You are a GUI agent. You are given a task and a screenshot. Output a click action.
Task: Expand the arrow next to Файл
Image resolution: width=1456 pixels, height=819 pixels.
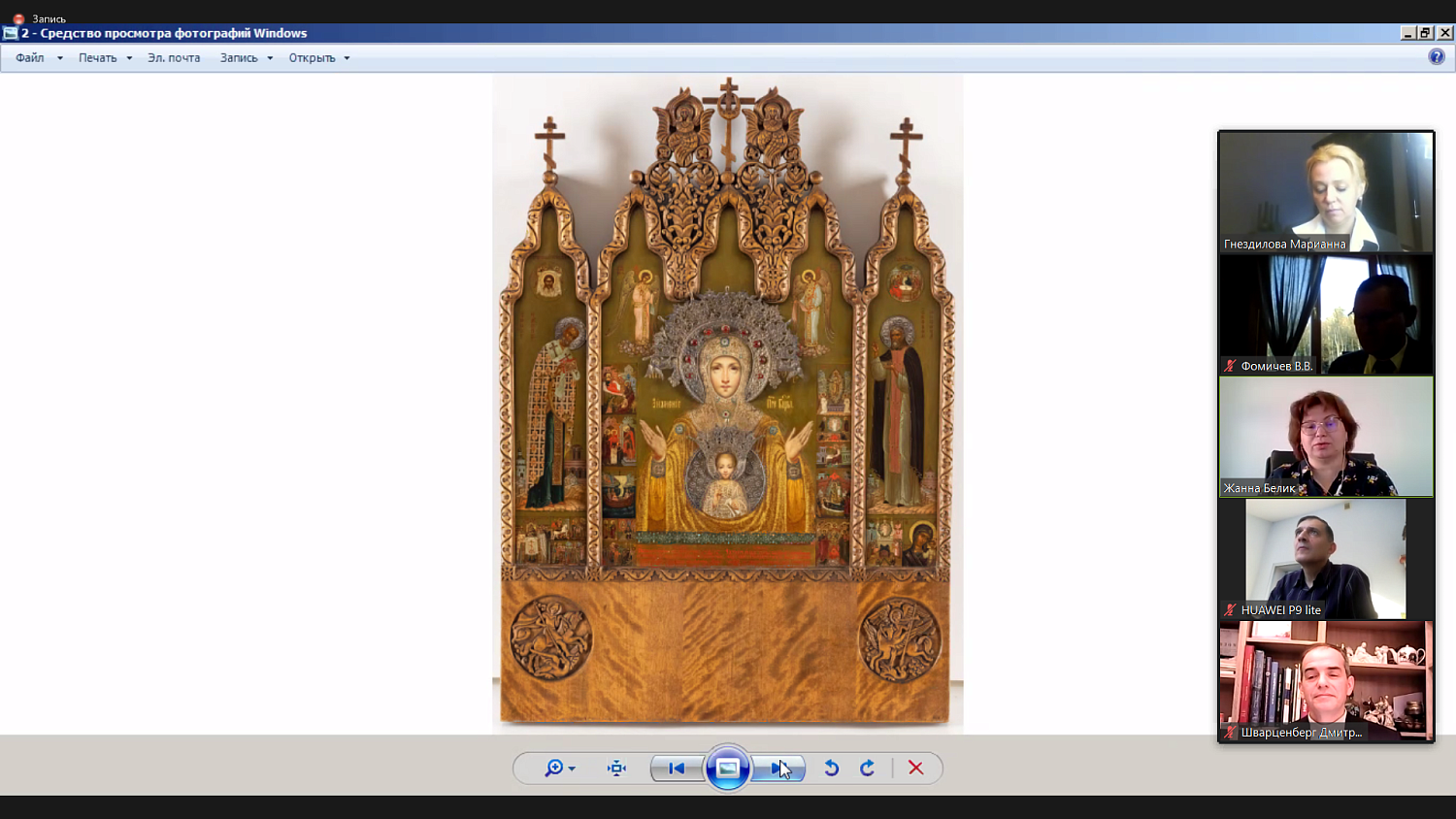click(x=60, y=58)
